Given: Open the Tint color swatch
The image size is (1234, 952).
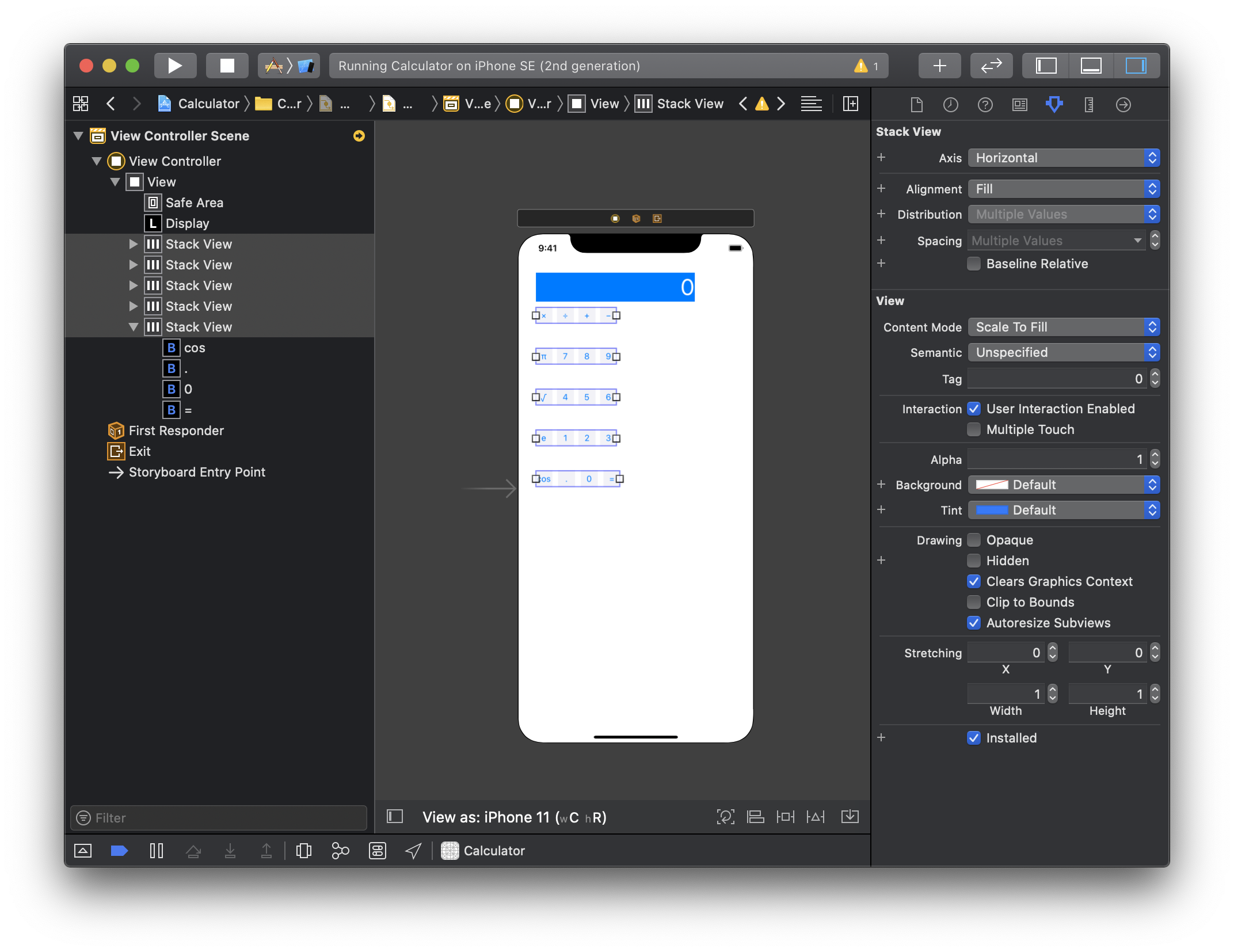Looking at the screenshot, I should pos(992,510).
